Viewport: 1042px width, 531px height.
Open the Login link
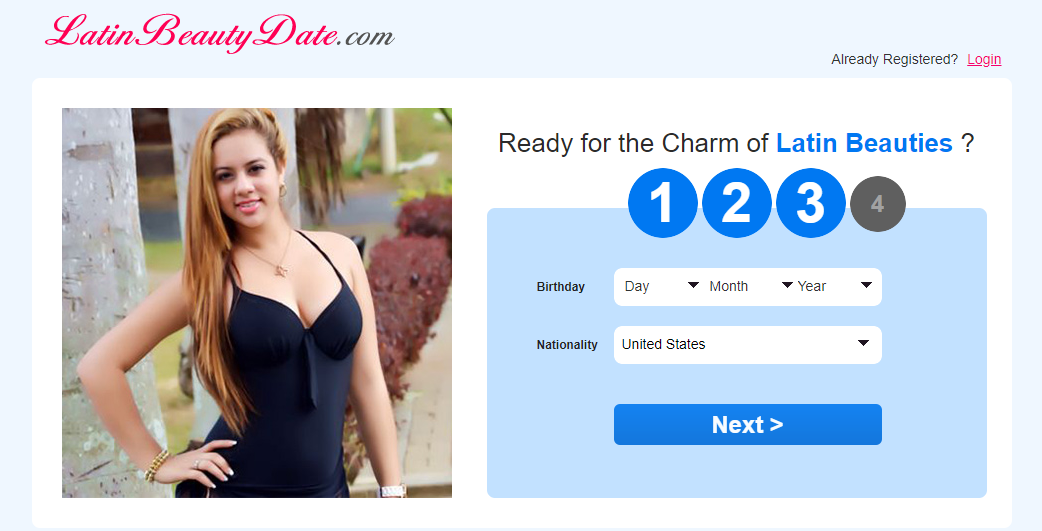tap(984, 59)
